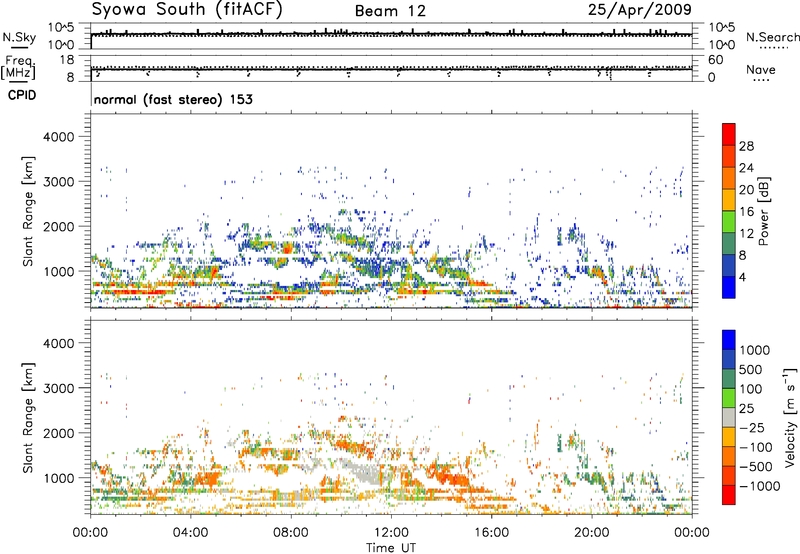Click the '08:00' time axis tick label
800x554 pixels.
tap(291, 533)
